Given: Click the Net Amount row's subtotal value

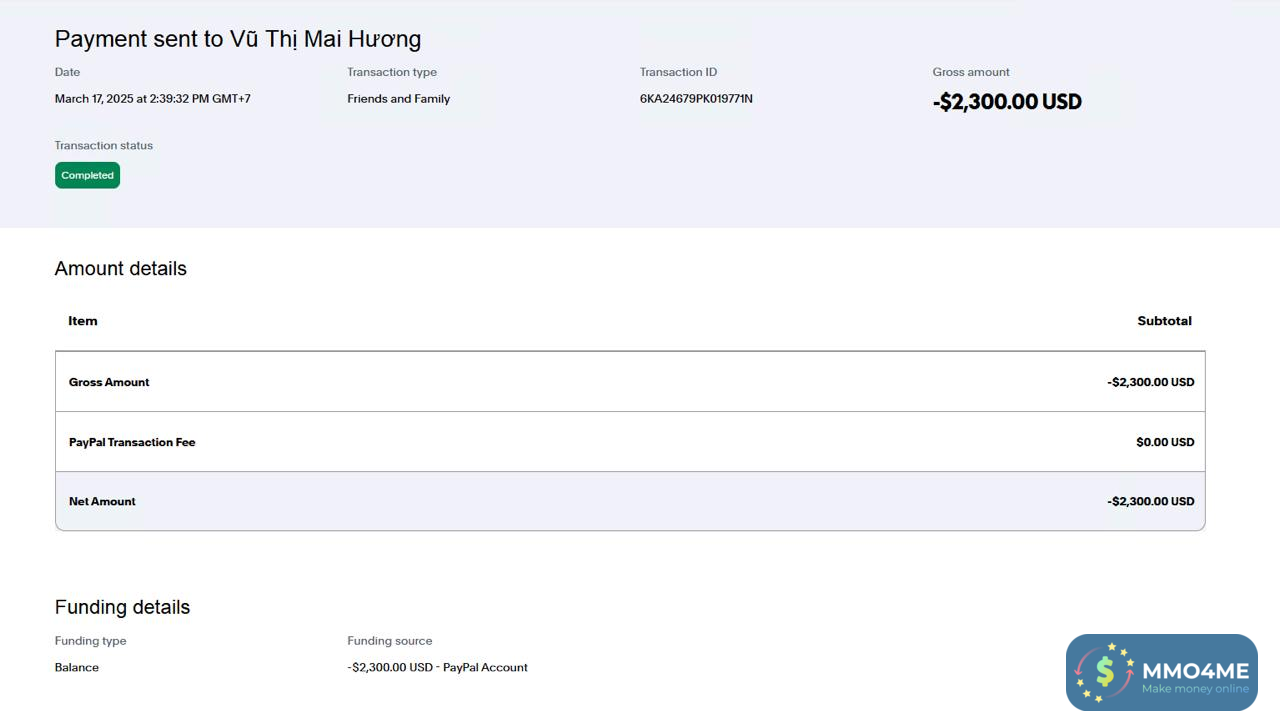Looking at the screenshot, I should (1150, 501).
